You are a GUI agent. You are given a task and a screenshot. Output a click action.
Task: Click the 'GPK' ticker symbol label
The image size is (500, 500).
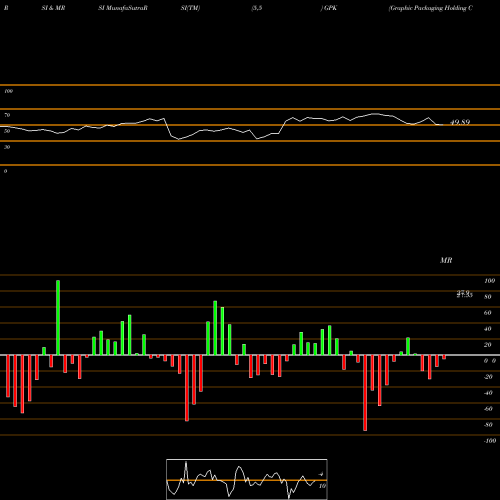coord(330,8)
